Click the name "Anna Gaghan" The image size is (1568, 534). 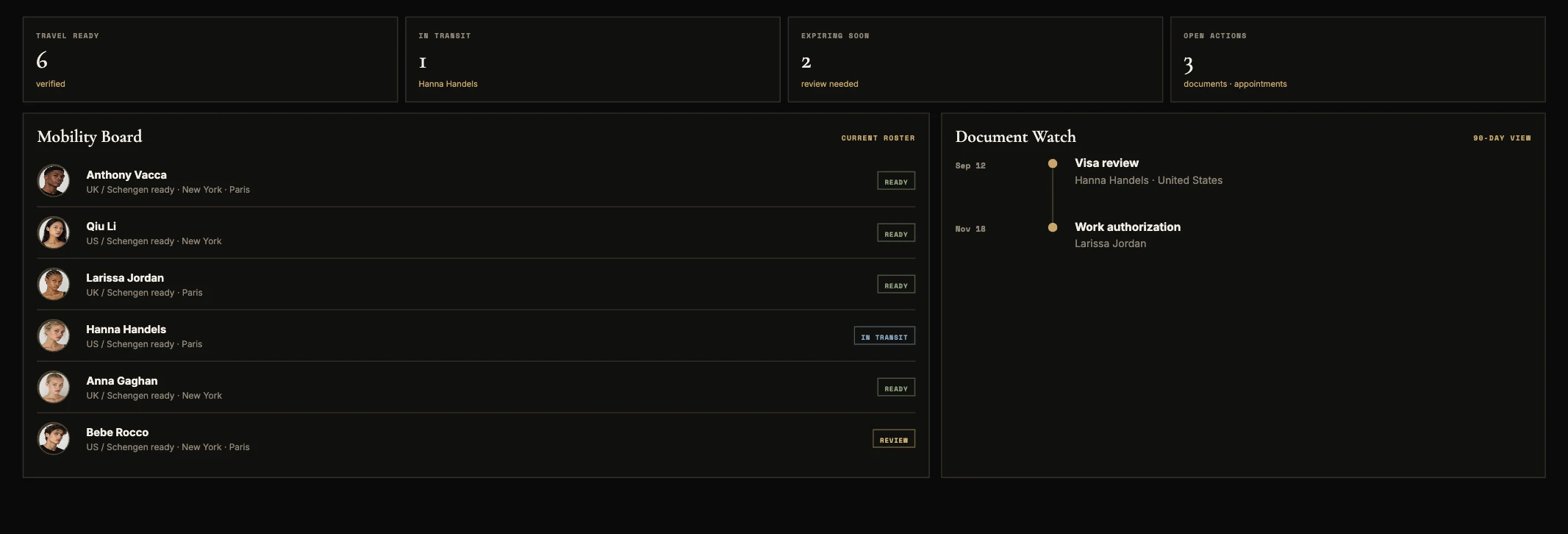(122, 381)
